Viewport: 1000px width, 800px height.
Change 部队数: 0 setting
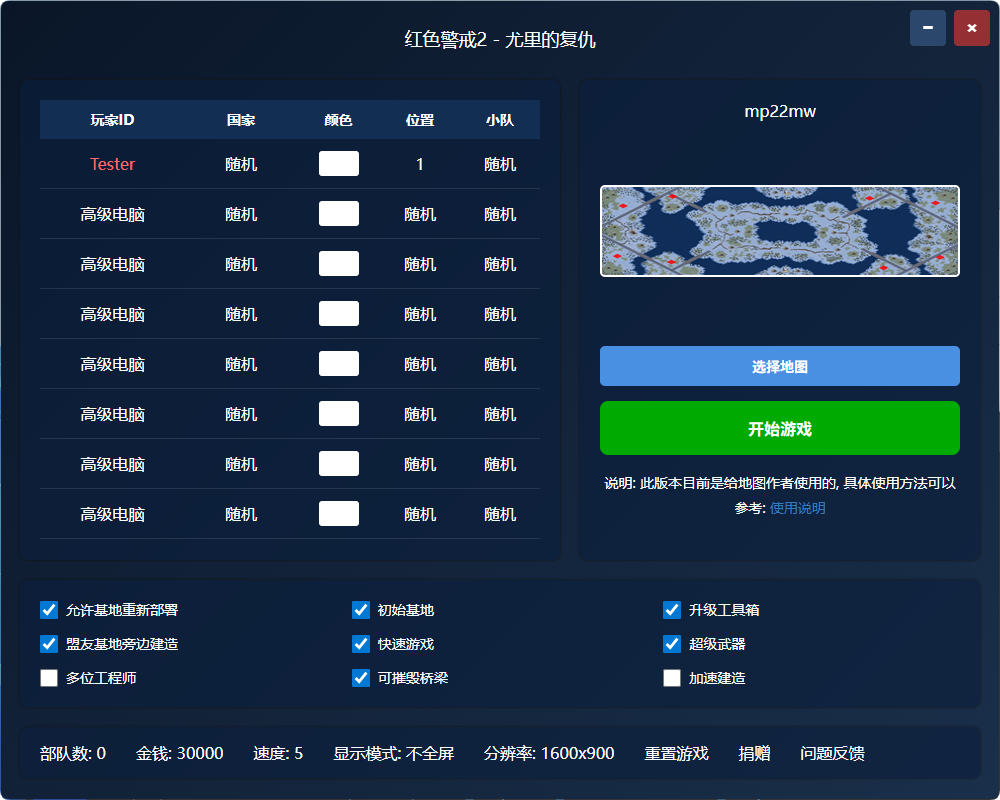[x=73, y=753]
